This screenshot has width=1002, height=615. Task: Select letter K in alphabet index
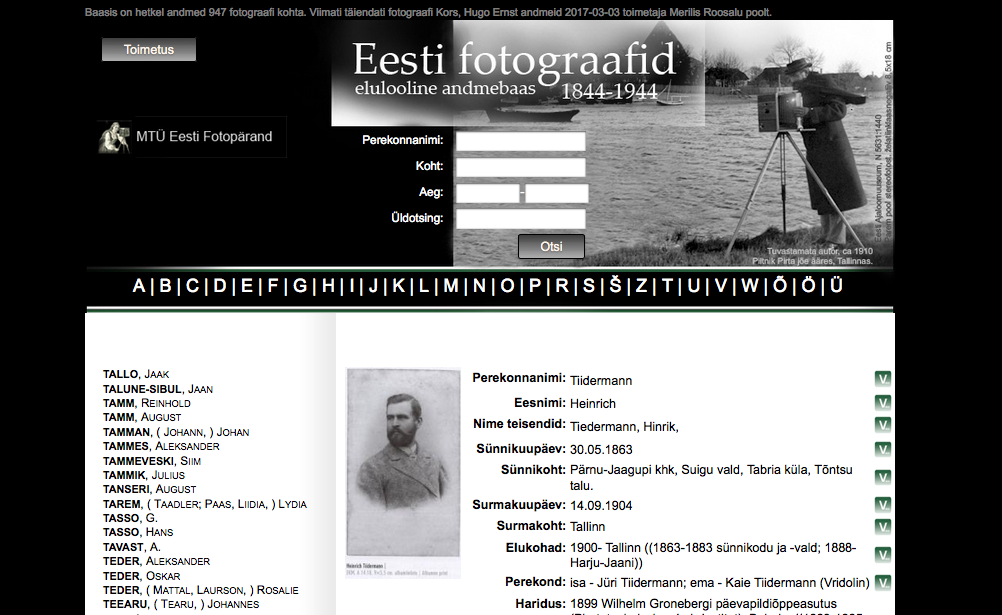(x=399, y=286)
